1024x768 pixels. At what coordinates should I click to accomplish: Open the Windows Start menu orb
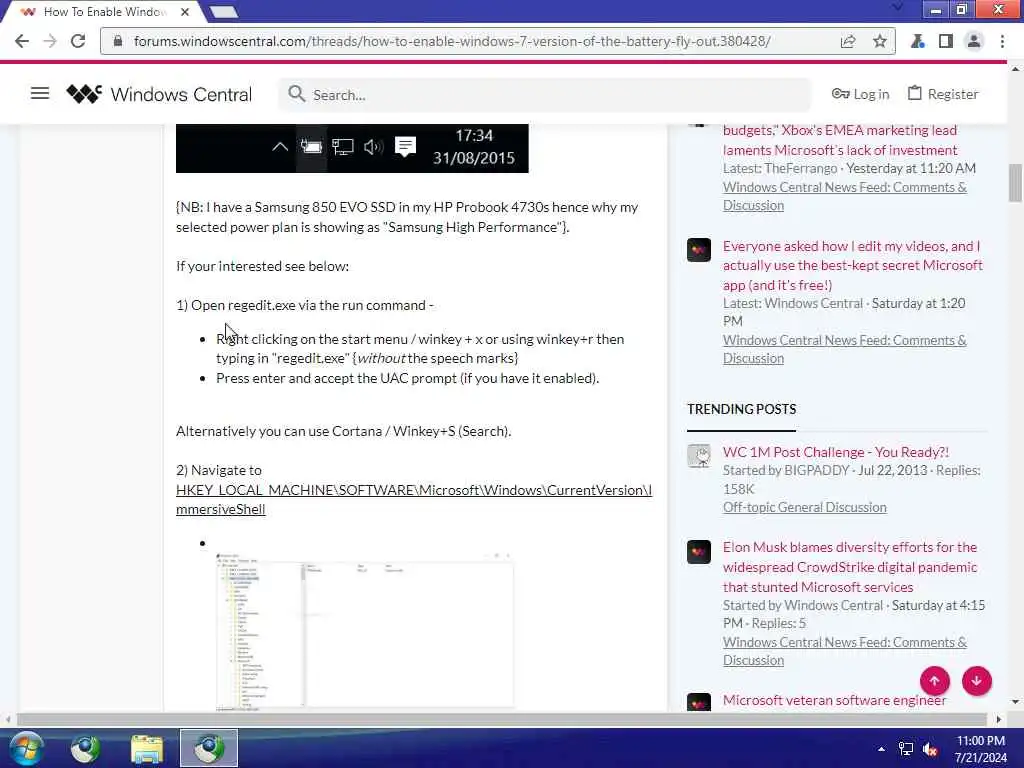point(26,748)
